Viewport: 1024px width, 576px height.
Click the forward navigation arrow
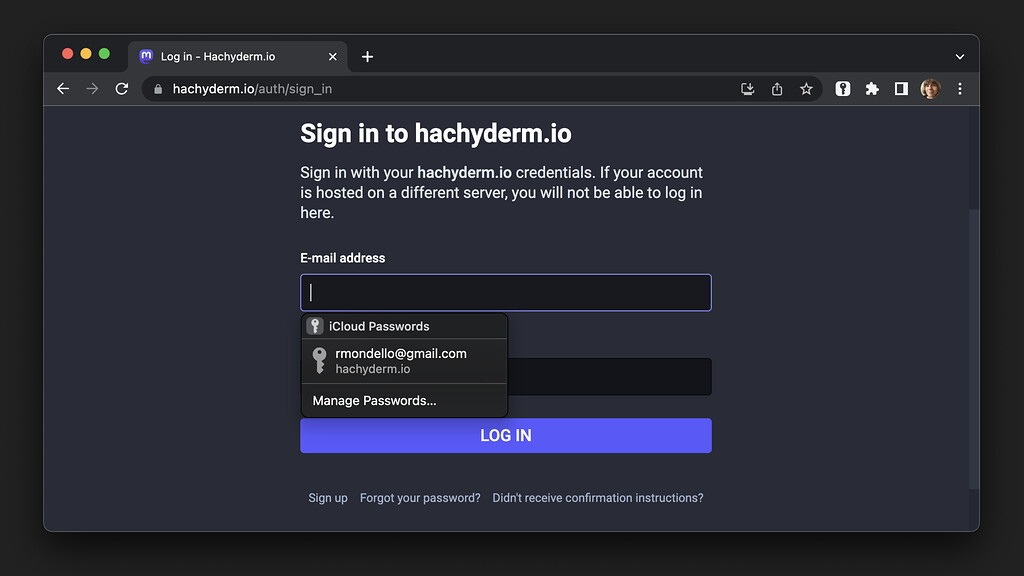[x=92, y=89]
